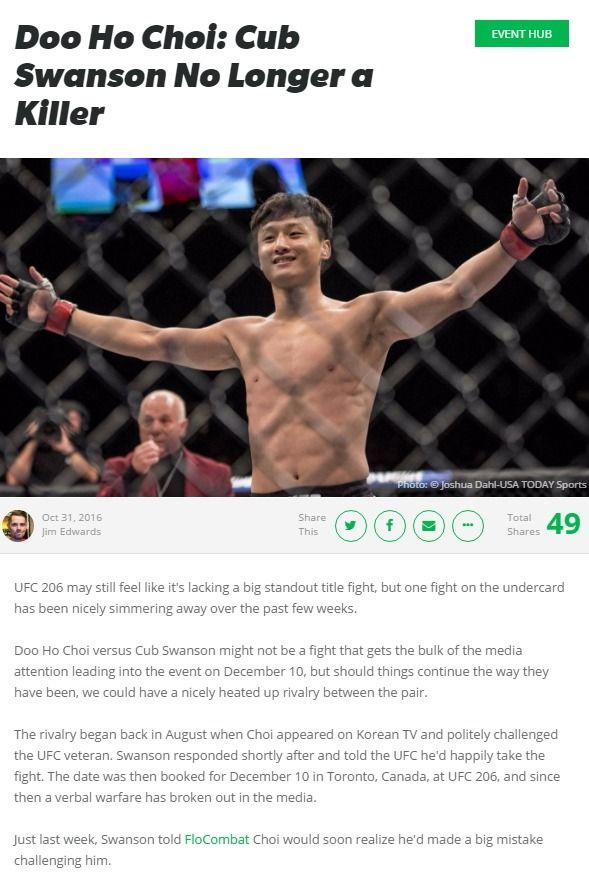
Task: Share article on Twitter
Action: click(x=351, y=526)
